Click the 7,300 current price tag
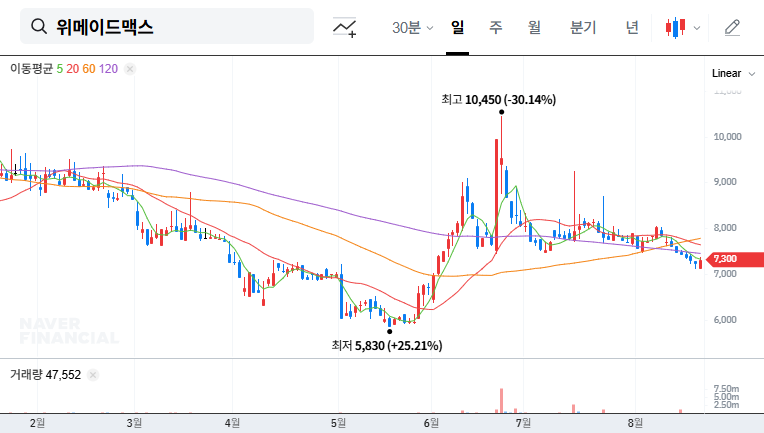Screen dimensions: 764x433 click(735, 259)
